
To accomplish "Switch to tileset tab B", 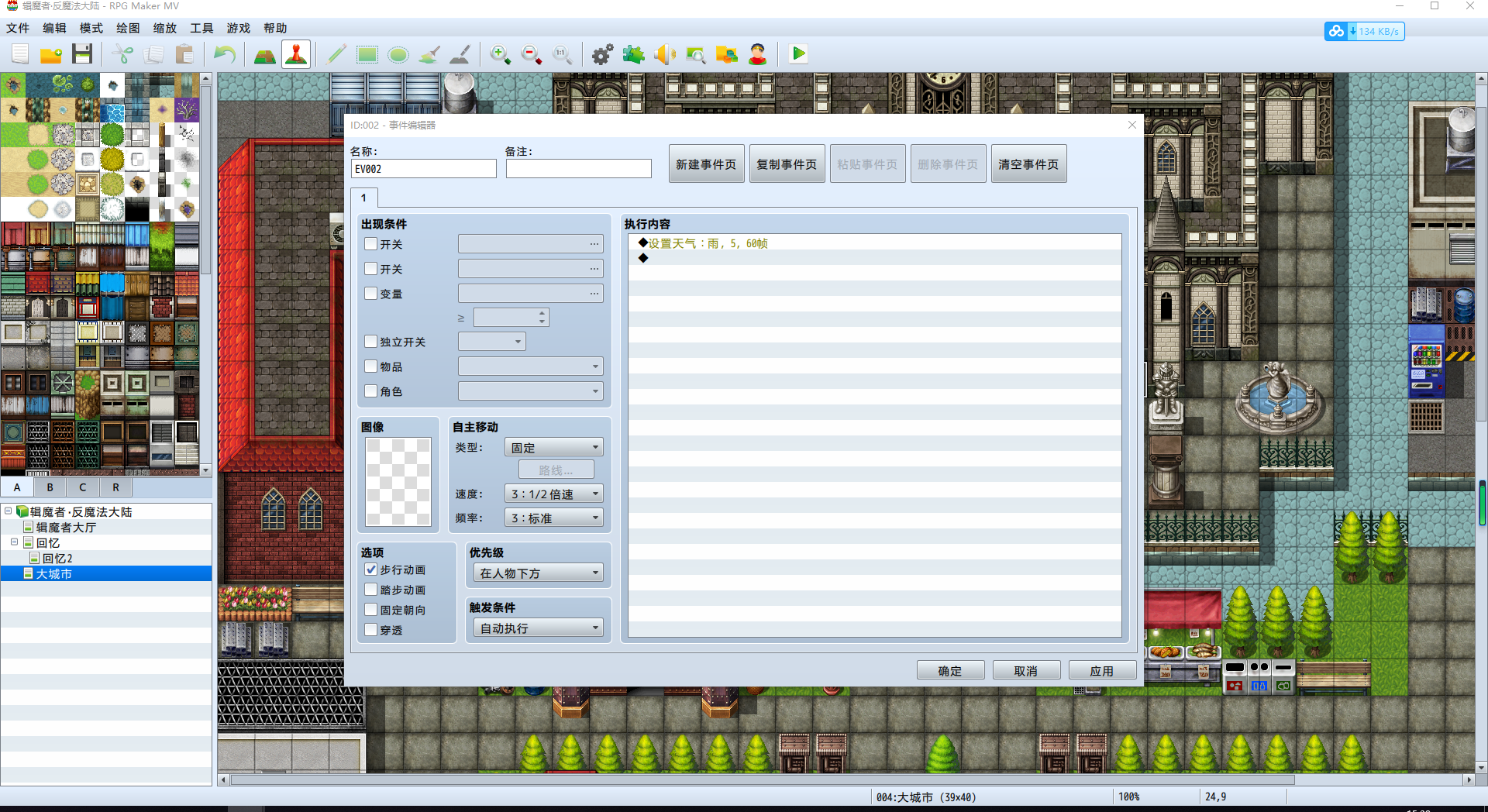I will point(50,487).
